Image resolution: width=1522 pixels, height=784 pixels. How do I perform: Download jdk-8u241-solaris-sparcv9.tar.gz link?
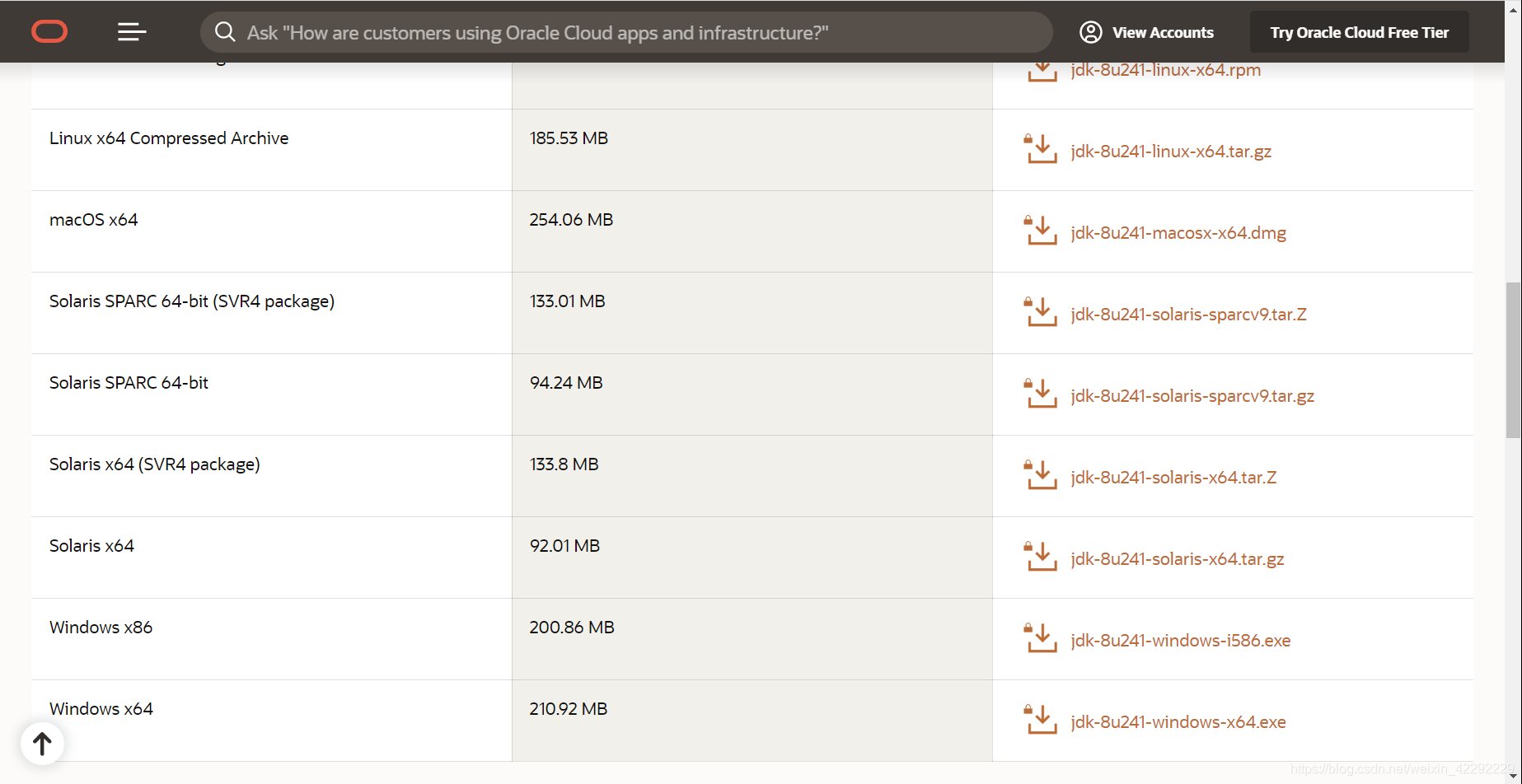pos(1192,396)
